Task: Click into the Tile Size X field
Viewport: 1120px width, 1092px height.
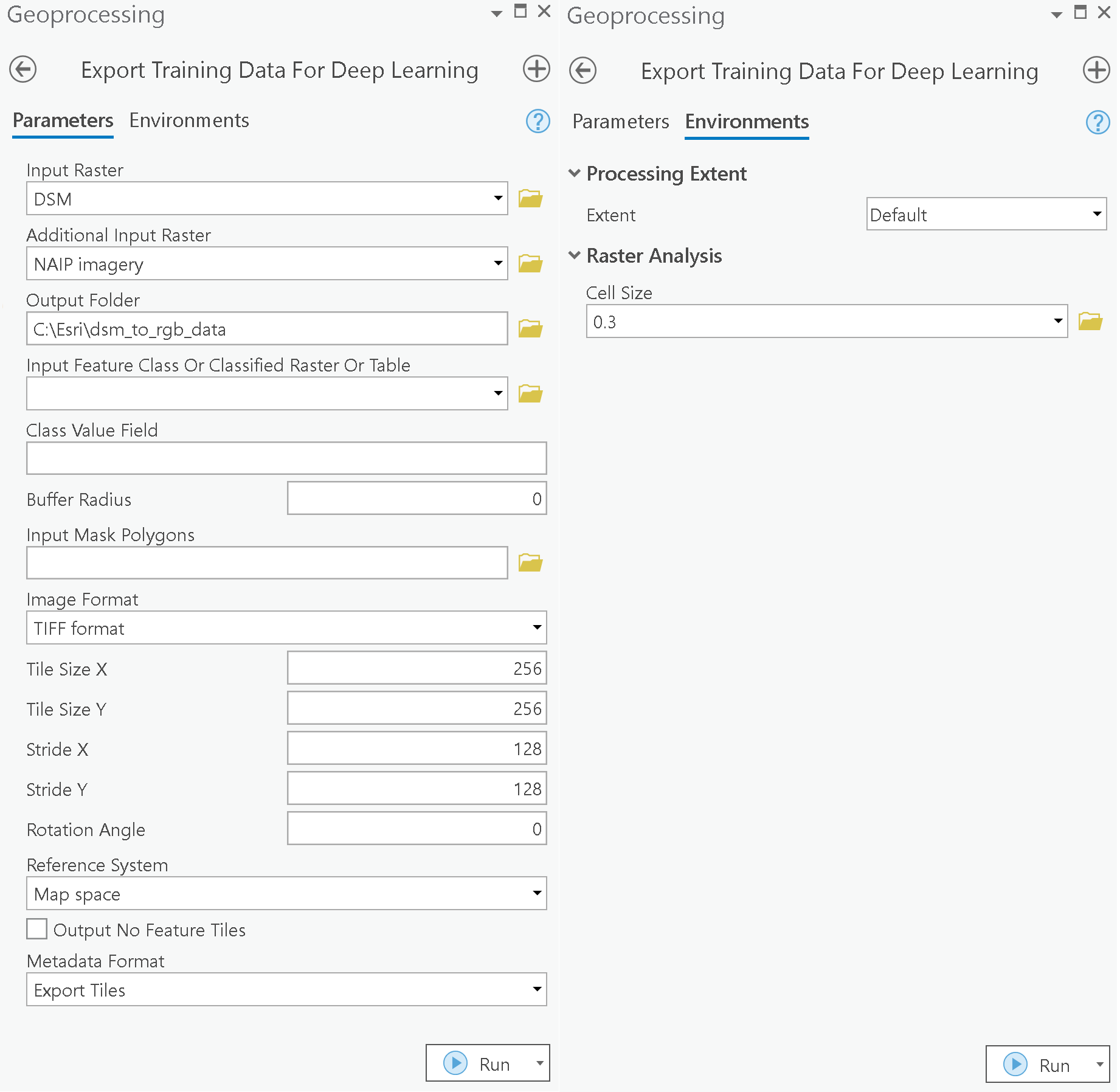Action: 417,669
